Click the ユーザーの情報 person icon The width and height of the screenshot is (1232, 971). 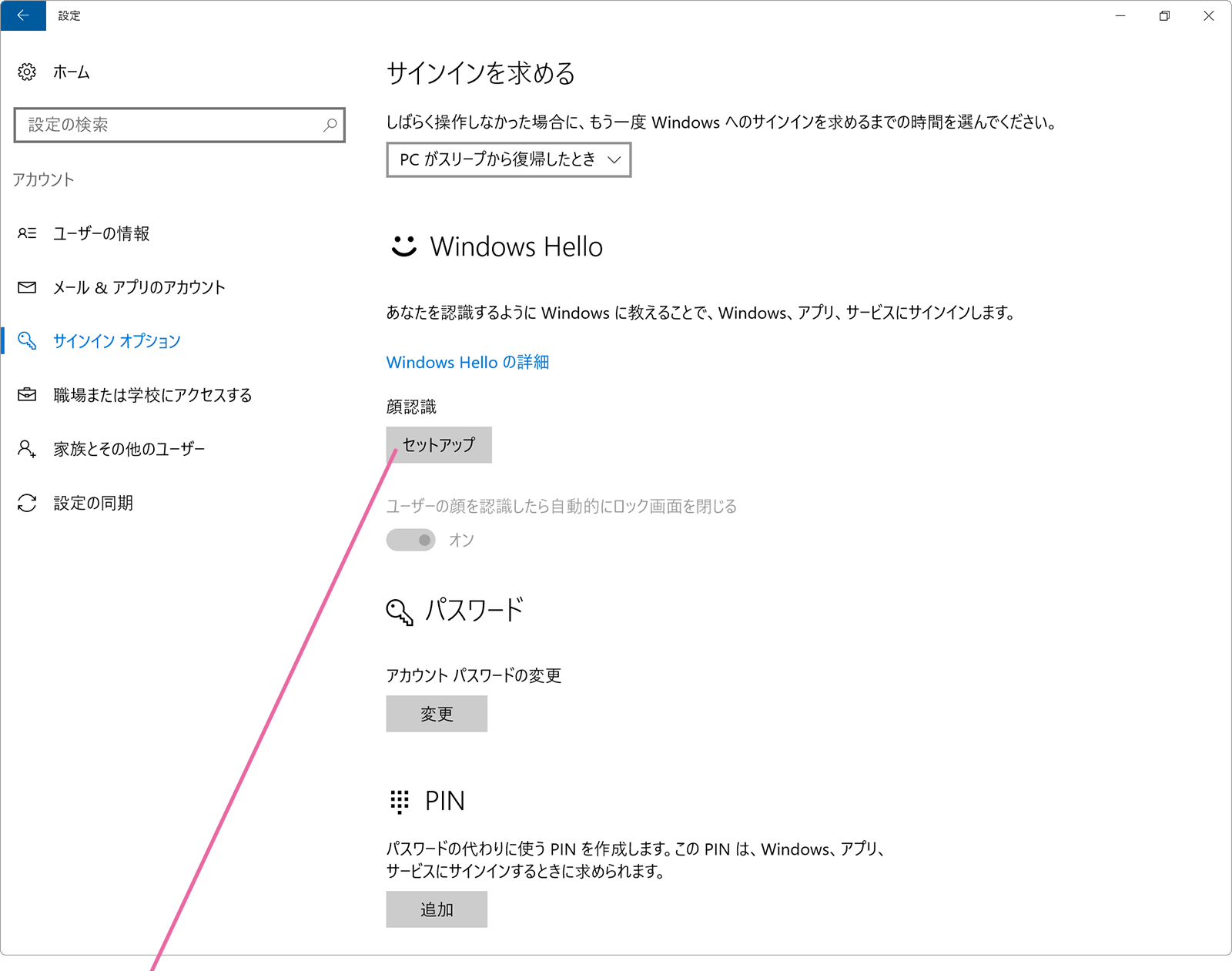27,233
